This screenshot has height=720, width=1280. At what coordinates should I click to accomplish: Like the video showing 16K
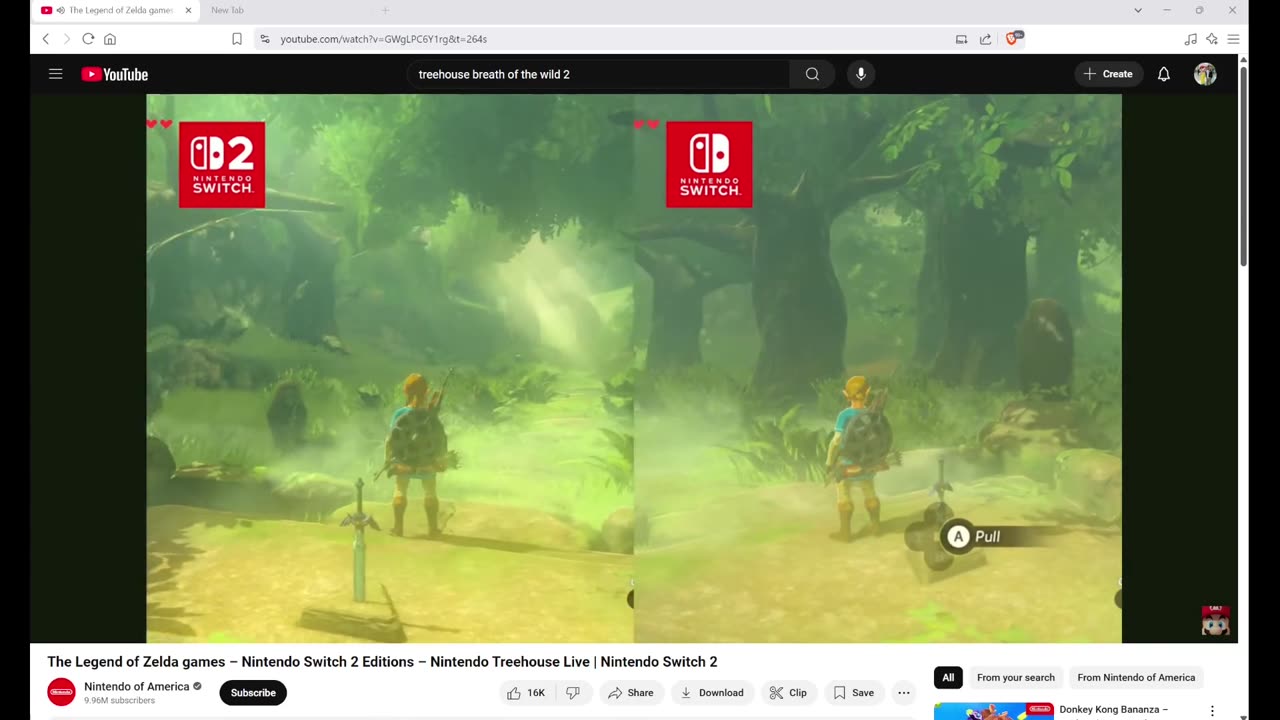(x=526, y=693)
